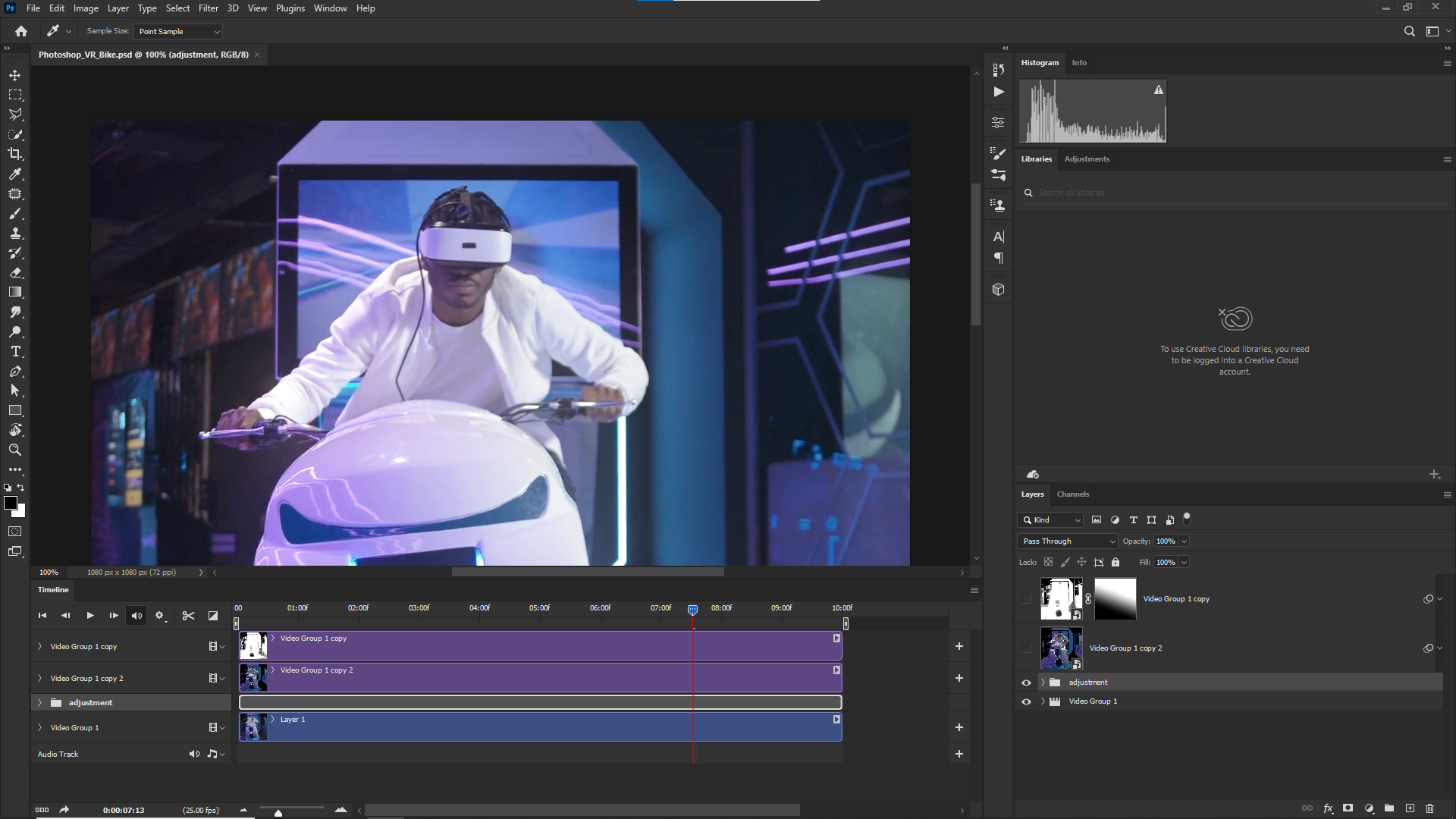The height and width of the screenshot is (819, 1456).
Task: Select the Zoom tool
Action: [x=15, y=450]
